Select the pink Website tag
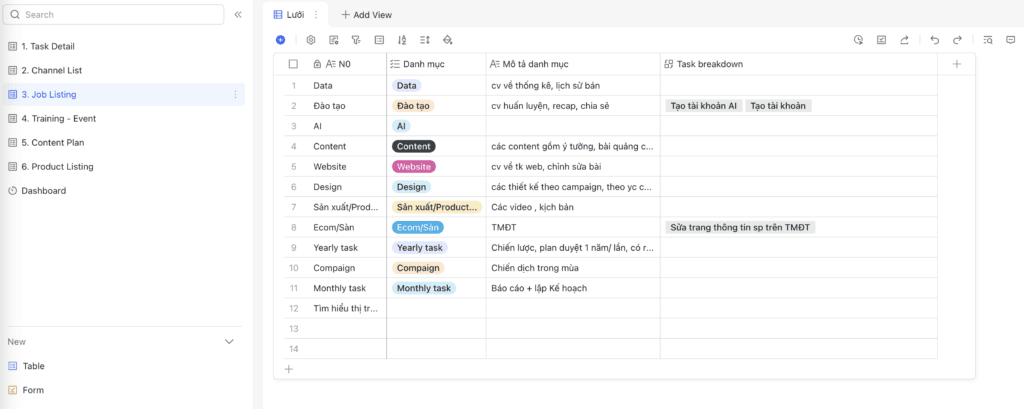The width and height of the screenshot is (1024, 409). click(x=414, y=166)
